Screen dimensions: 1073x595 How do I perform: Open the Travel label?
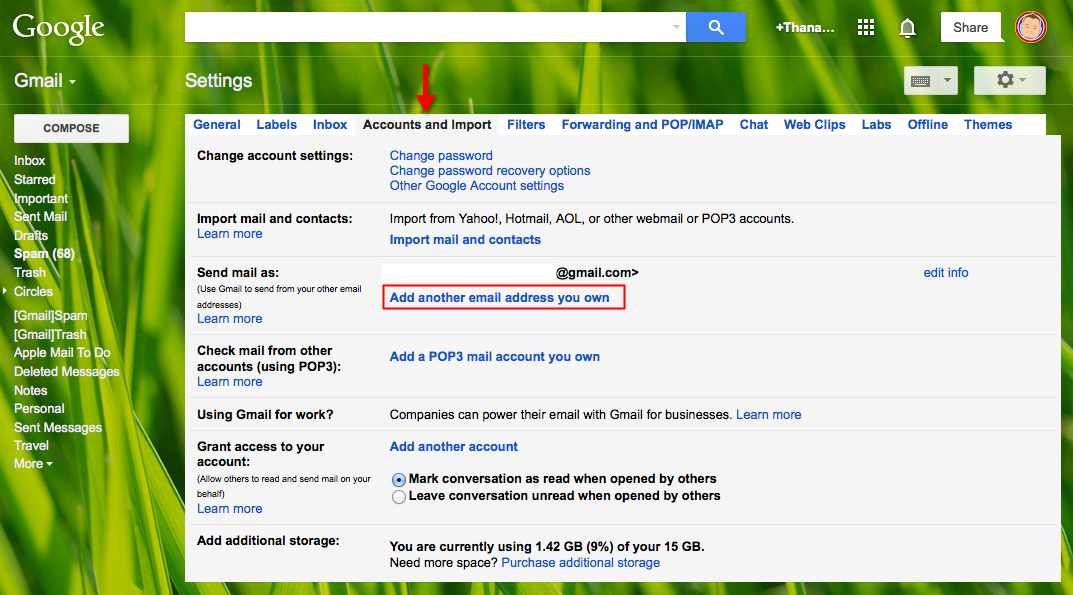point(31,446)
